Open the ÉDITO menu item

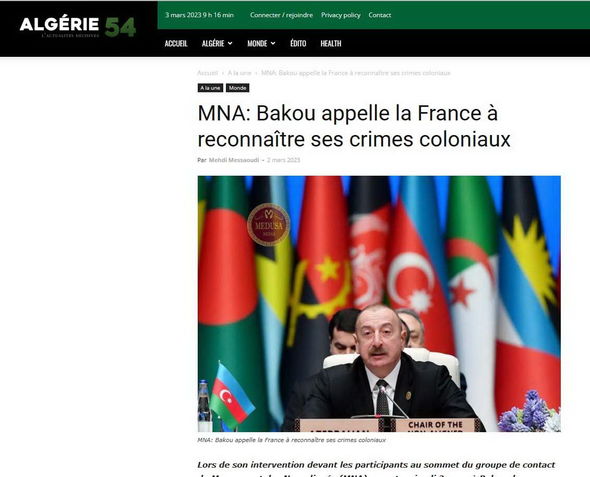298,44
